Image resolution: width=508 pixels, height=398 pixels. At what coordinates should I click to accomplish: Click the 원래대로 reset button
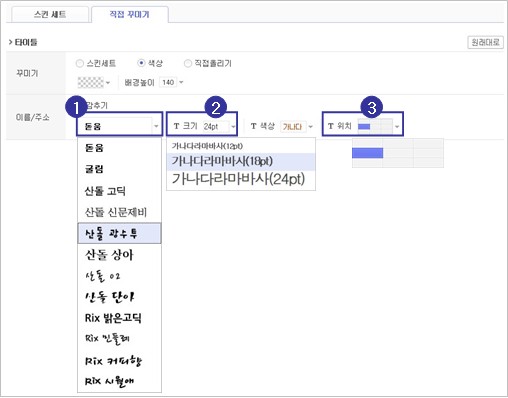[485, 42]
